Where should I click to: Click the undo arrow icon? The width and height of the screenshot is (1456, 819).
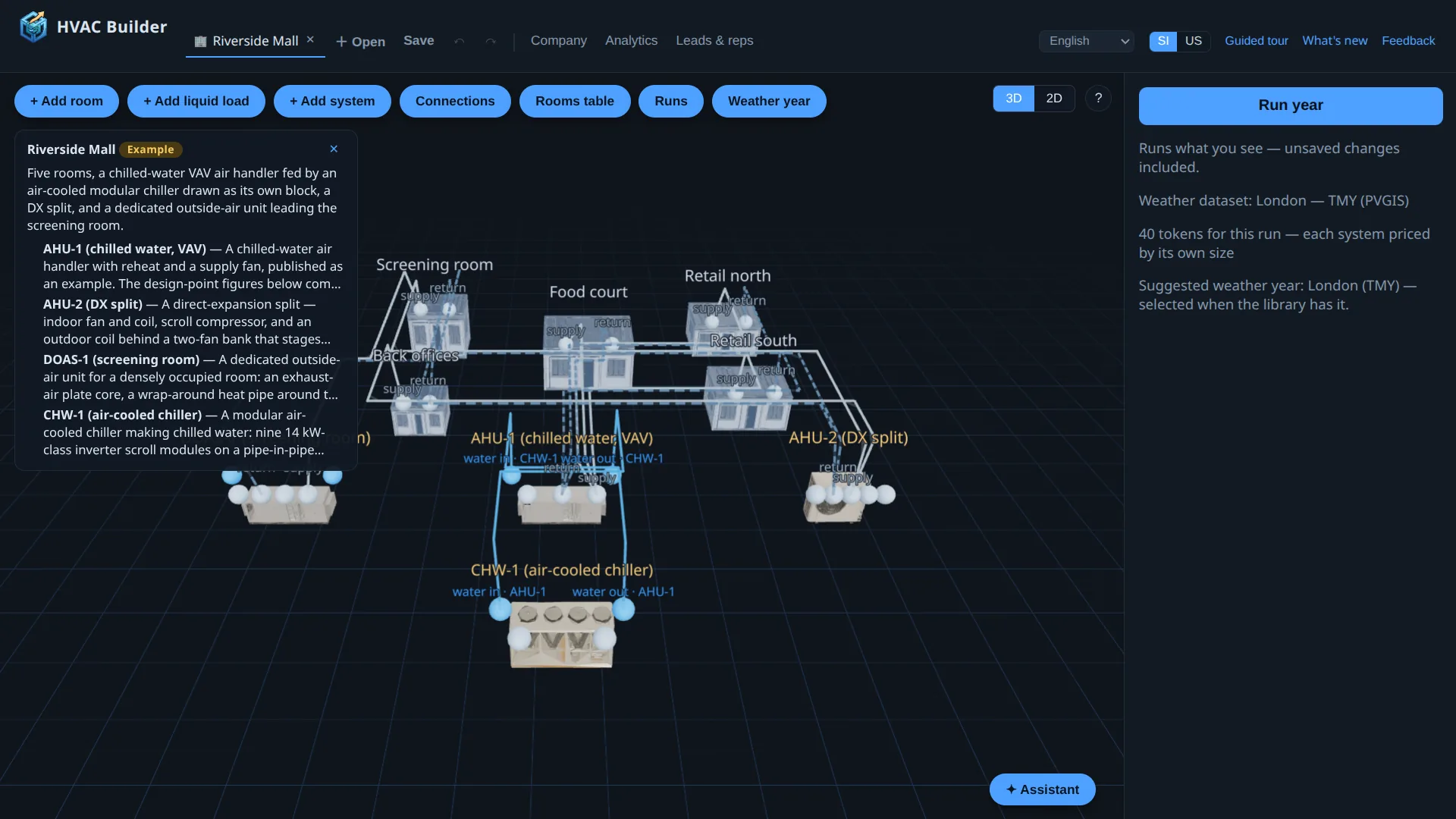coord(459,41)
